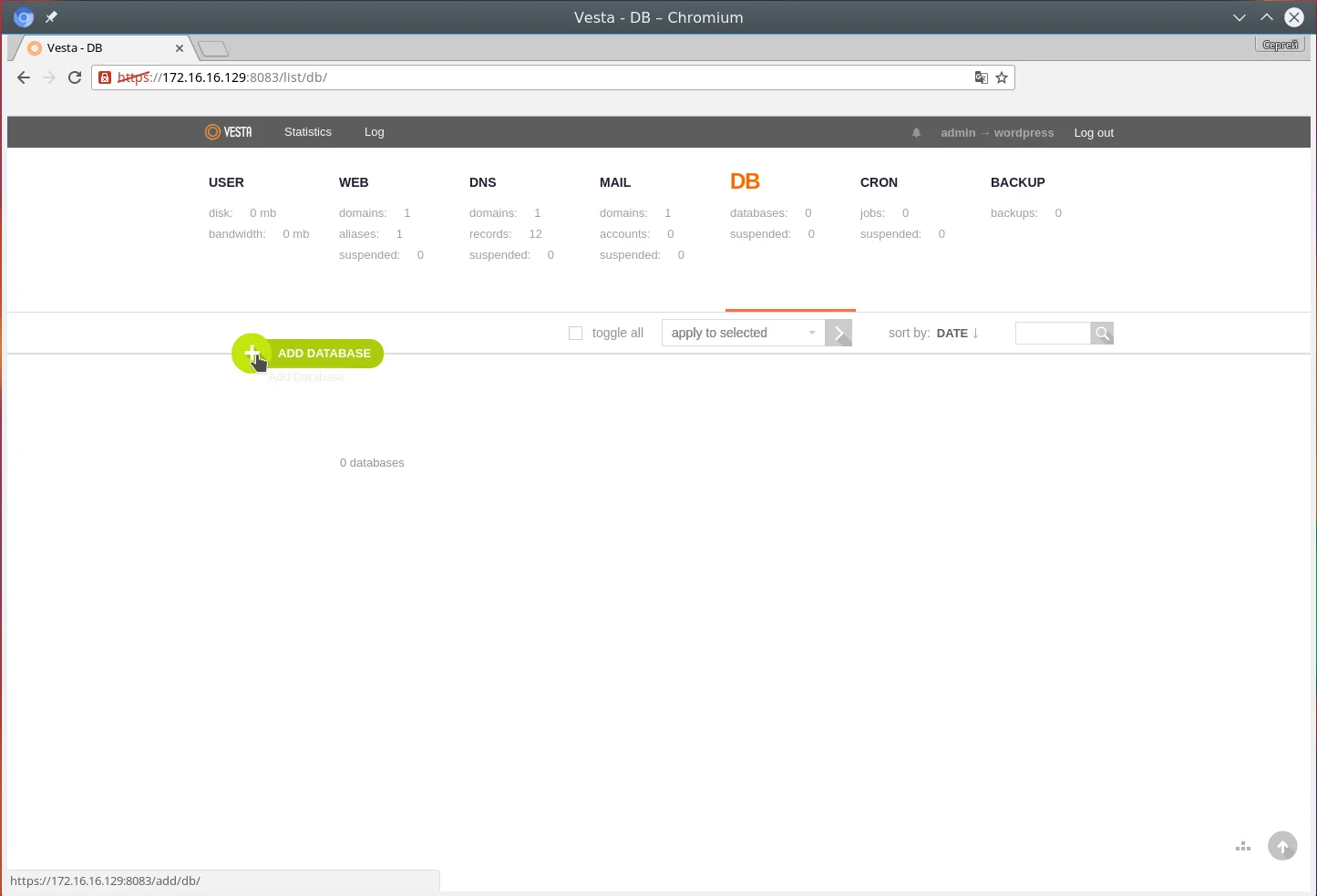Switch to the MAIL section
Image resolution: width=1317 pixels, height=896 pixels.
coord(615,182)
